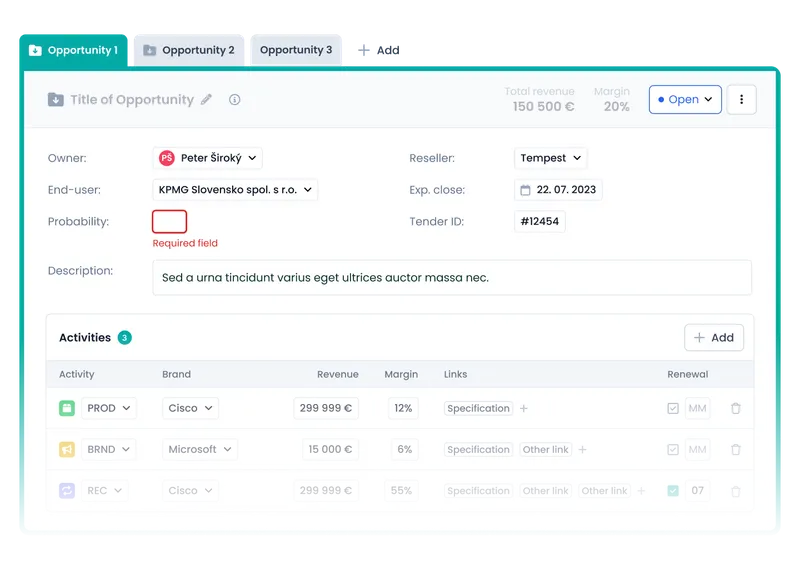800x569 pixels.
Task: Click the Required field error message
Action: [x=185, y=243]
